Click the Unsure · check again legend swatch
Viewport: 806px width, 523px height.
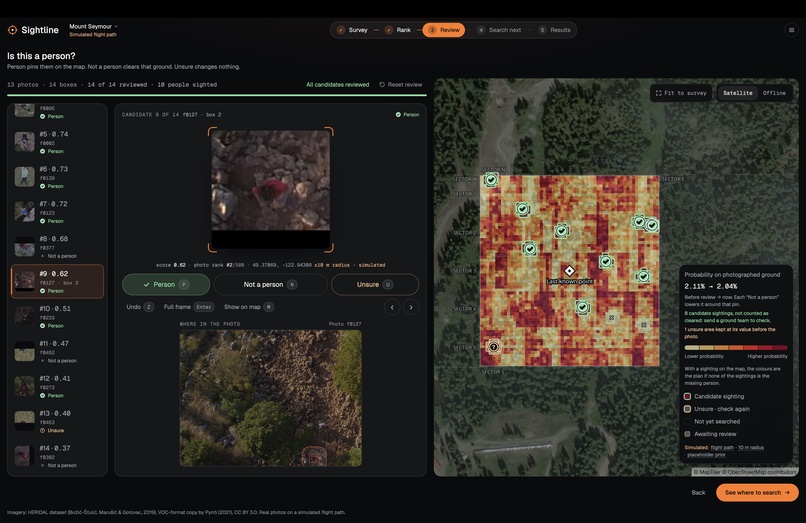point(687,409)
